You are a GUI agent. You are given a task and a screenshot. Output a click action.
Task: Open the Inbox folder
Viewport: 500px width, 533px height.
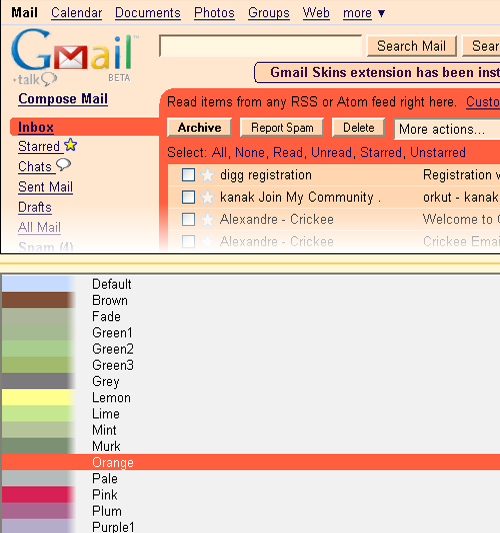coord(36,127)
